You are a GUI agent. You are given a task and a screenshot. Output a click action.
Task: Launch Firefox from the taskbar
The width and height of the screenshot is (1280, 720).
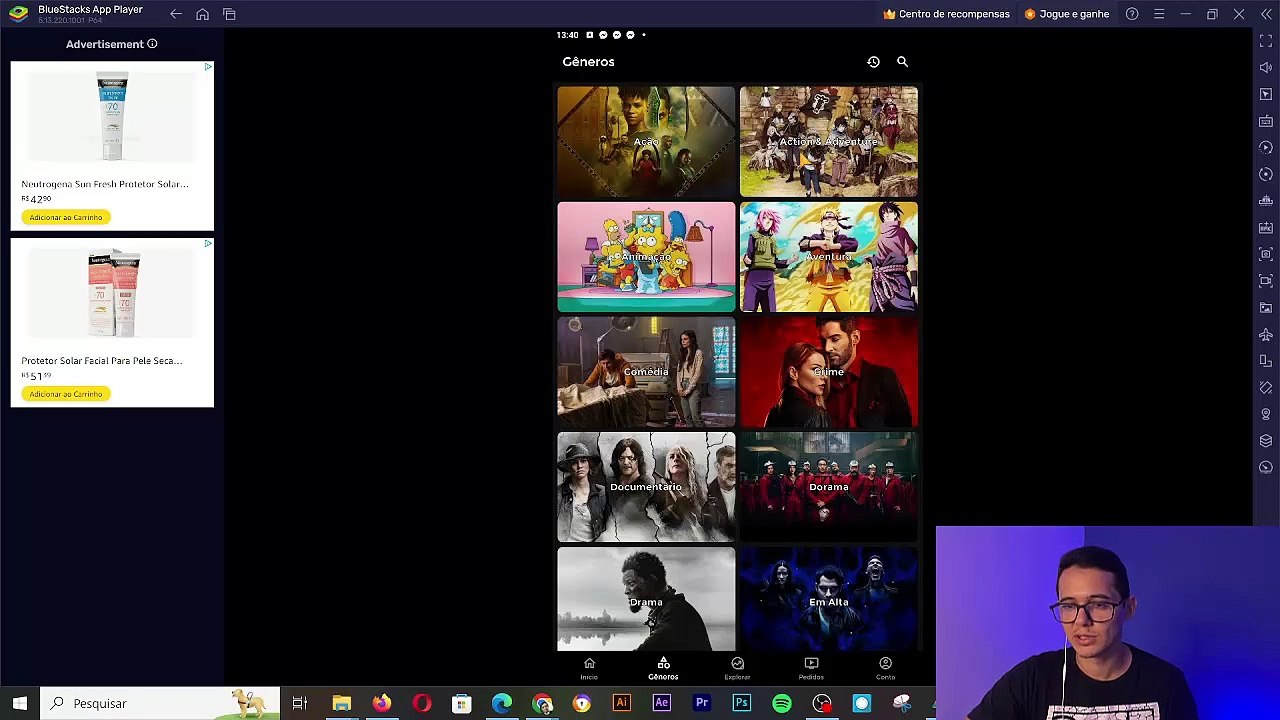(382, 703)
